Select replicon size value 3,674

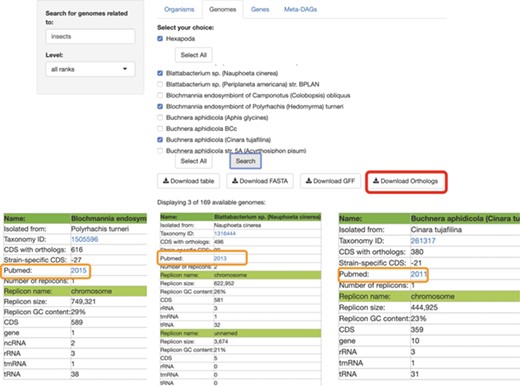pos(221,341)
